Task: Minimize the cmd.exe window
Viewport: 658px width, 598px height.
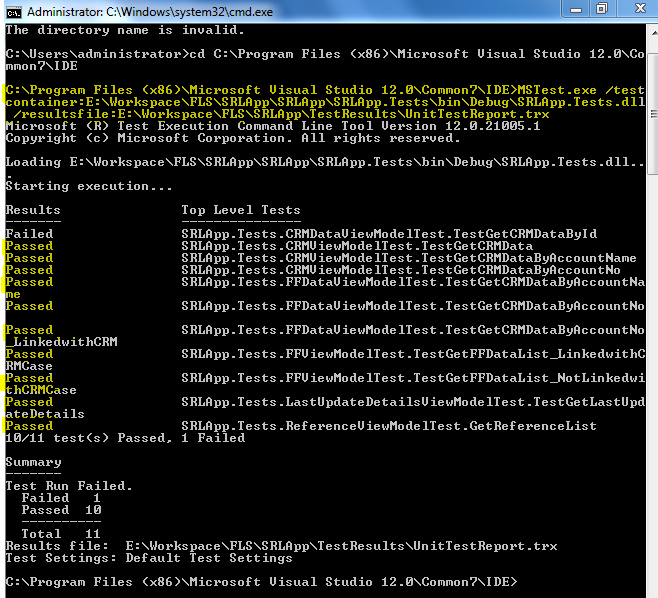Action: click(576, 8)
